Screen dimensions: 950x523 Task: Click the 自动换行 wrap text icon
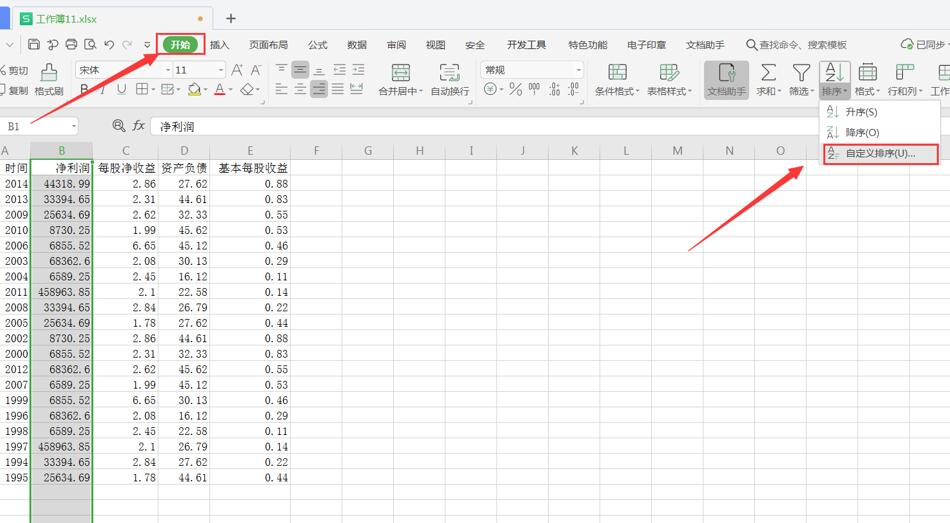[450, 73]
